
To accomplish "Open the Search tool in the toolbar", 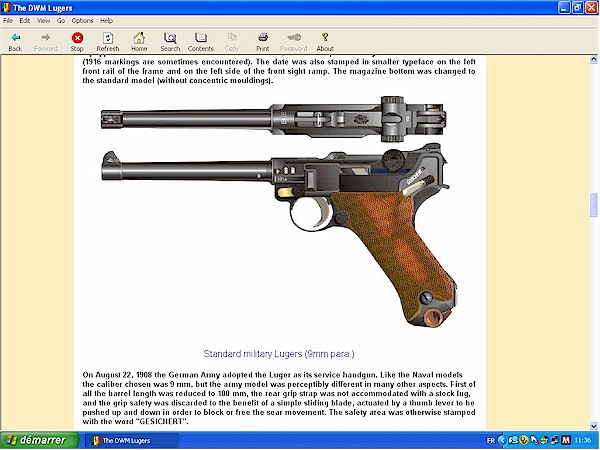I will 170,42.
